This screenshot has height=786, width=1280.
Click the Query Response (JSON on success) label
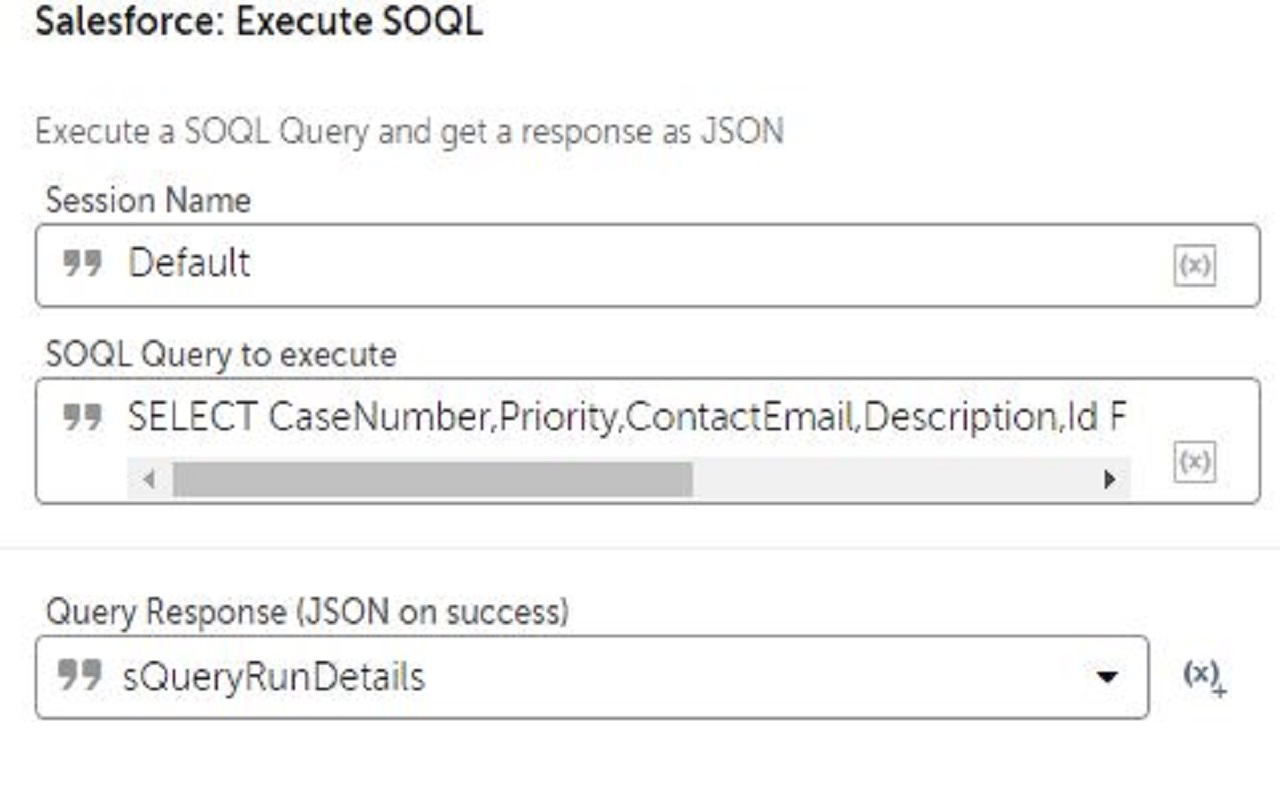(307, 610)
